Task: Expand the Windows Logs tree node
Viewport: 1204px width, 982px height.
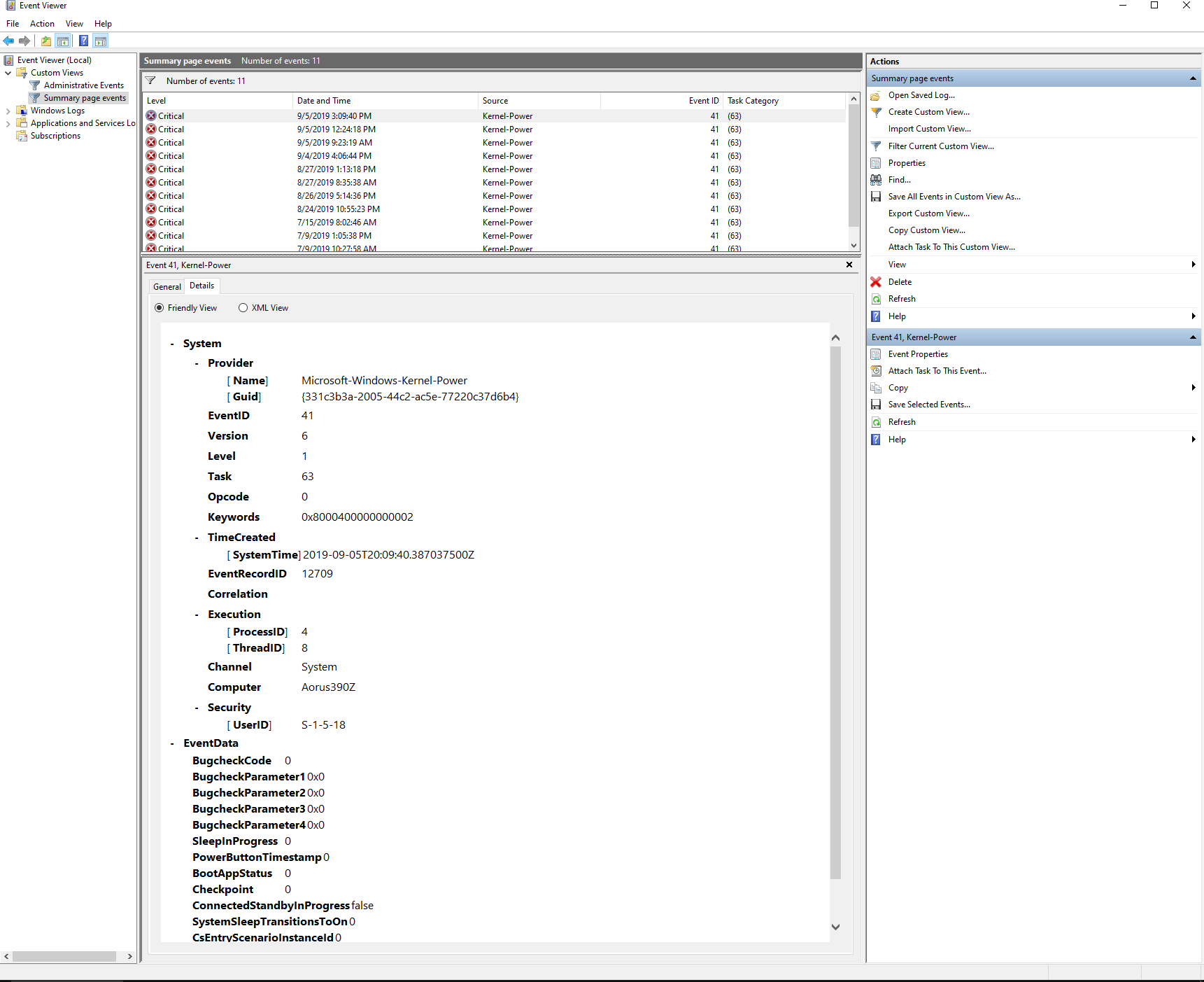Action: coord(8,111)
